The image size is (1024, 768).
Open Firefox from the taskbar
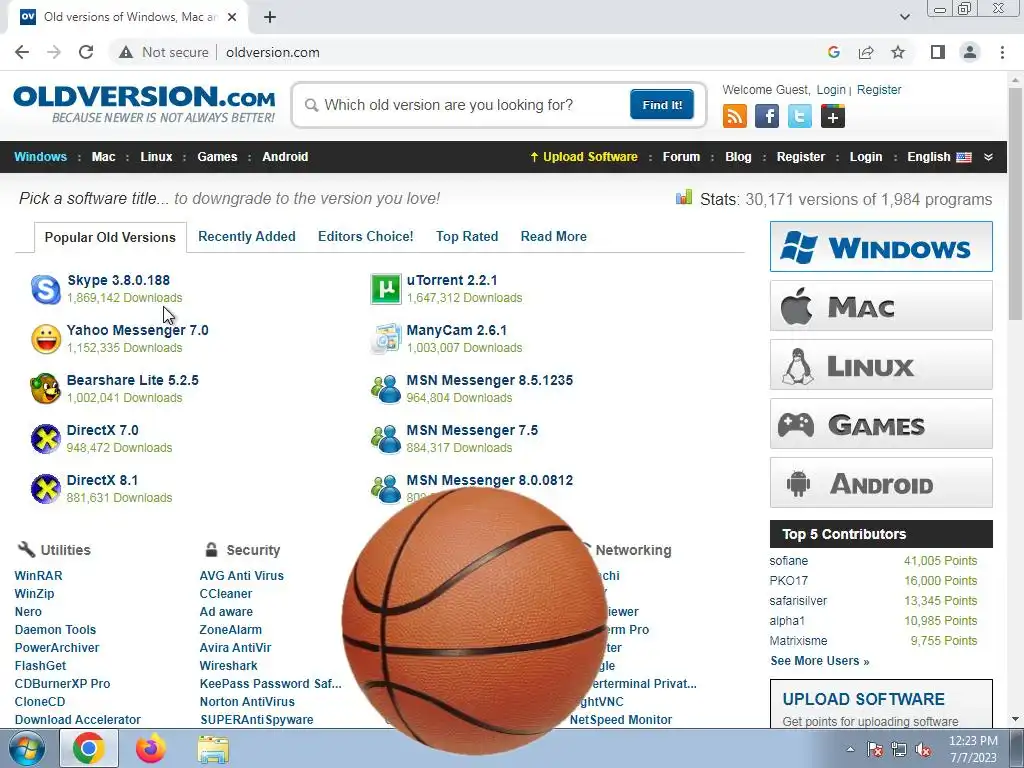tap(151, 748)
